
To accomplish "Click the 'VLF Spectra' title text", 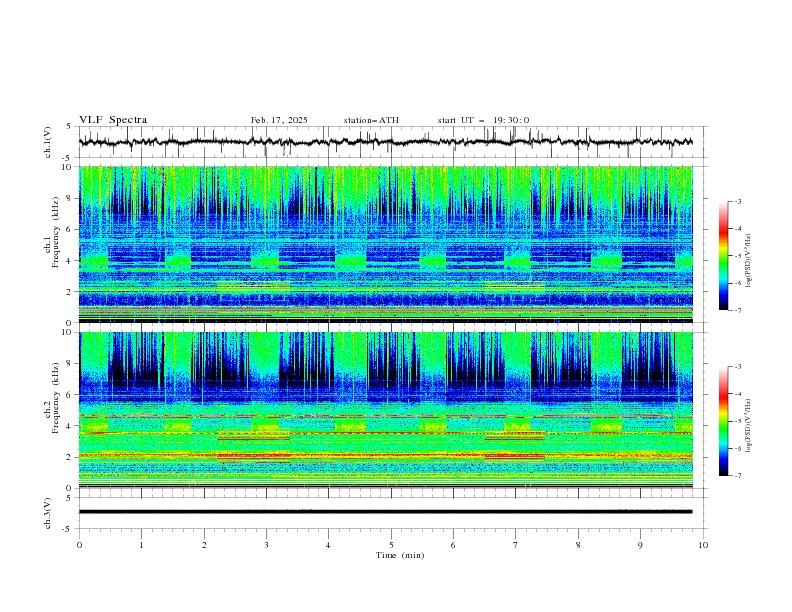I will (113, 120).
